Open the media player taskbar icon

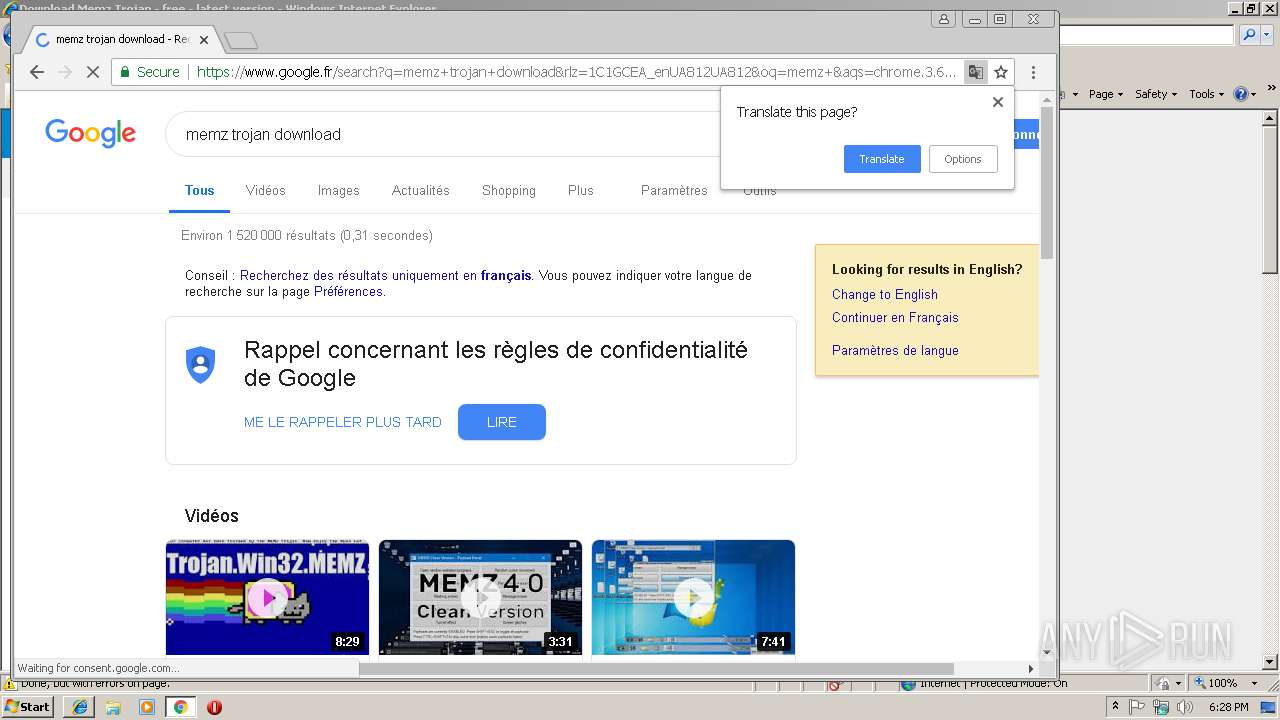(x=147, y=707)
